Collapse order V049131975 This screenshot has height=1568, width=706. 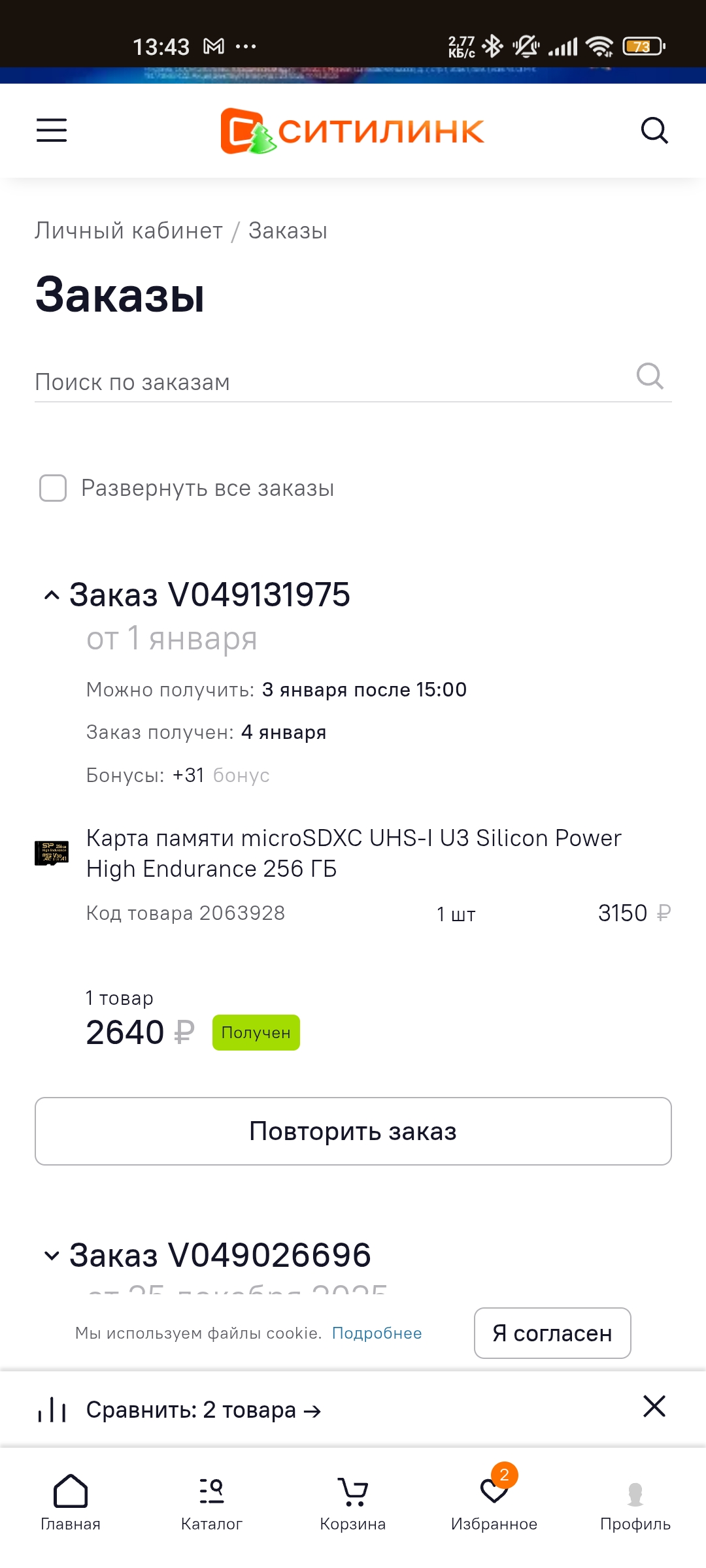52,595
